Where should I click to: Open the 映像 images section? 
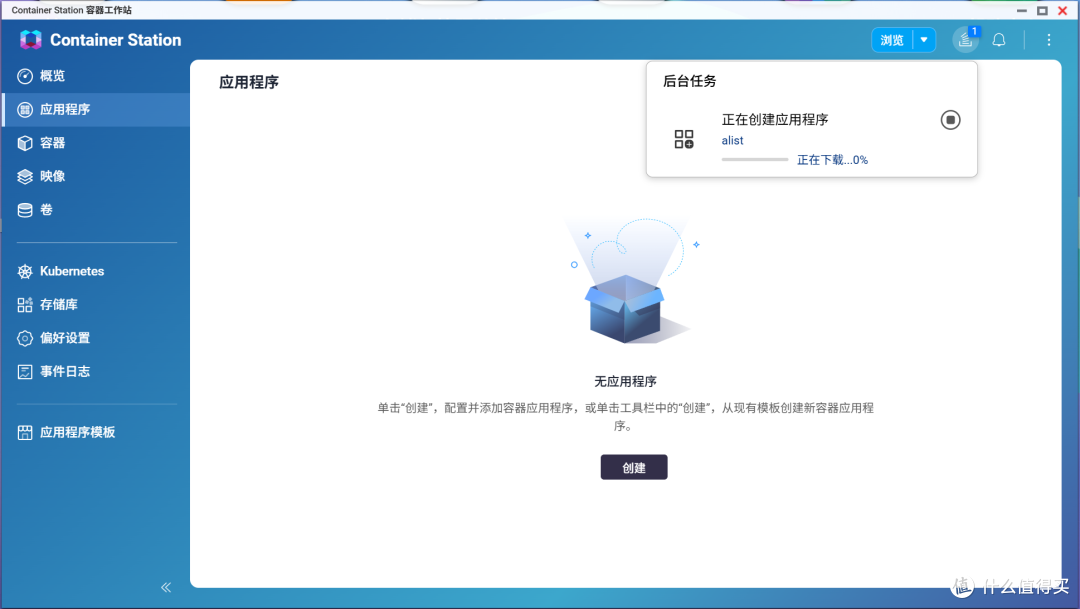(96, 176)
